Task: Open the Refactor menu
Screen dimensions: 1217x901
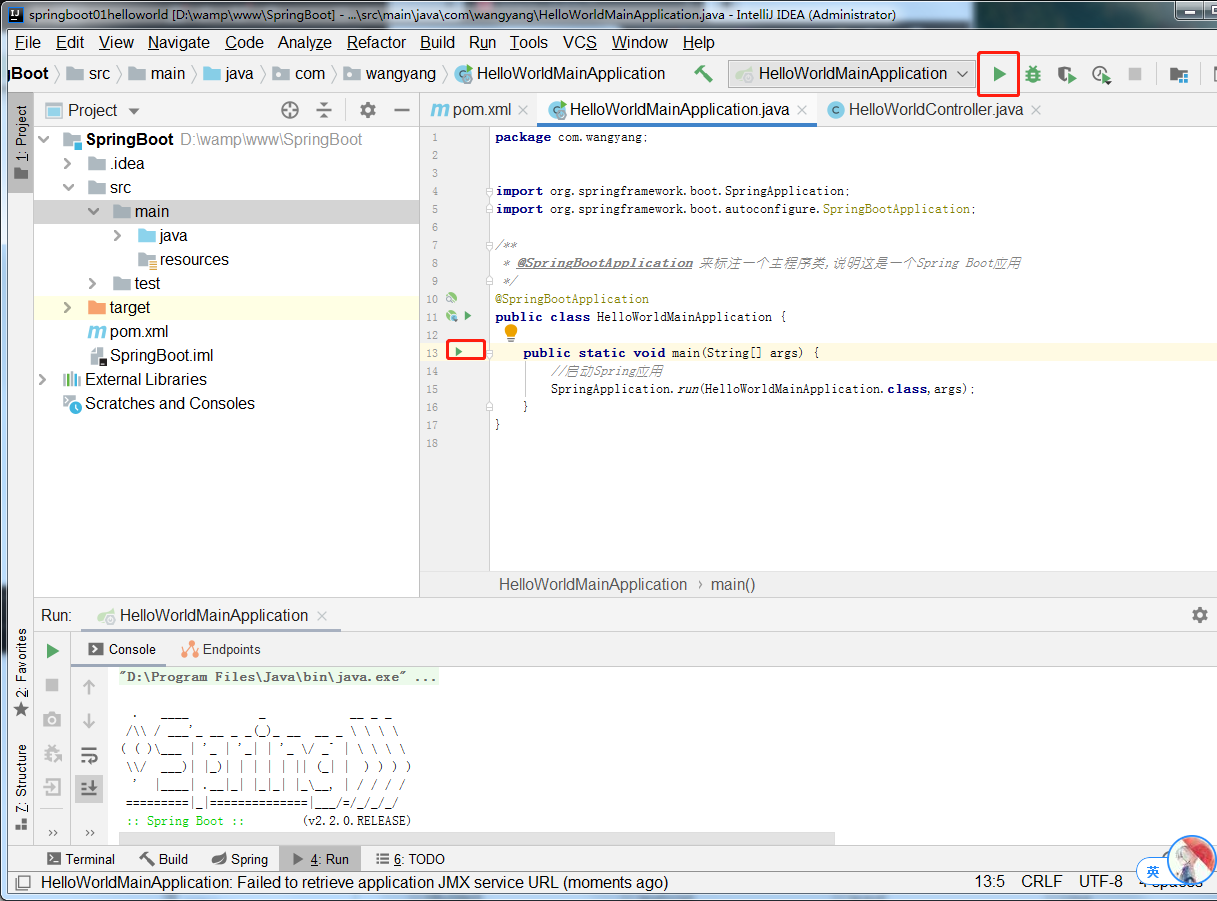Action: [376, 42]
